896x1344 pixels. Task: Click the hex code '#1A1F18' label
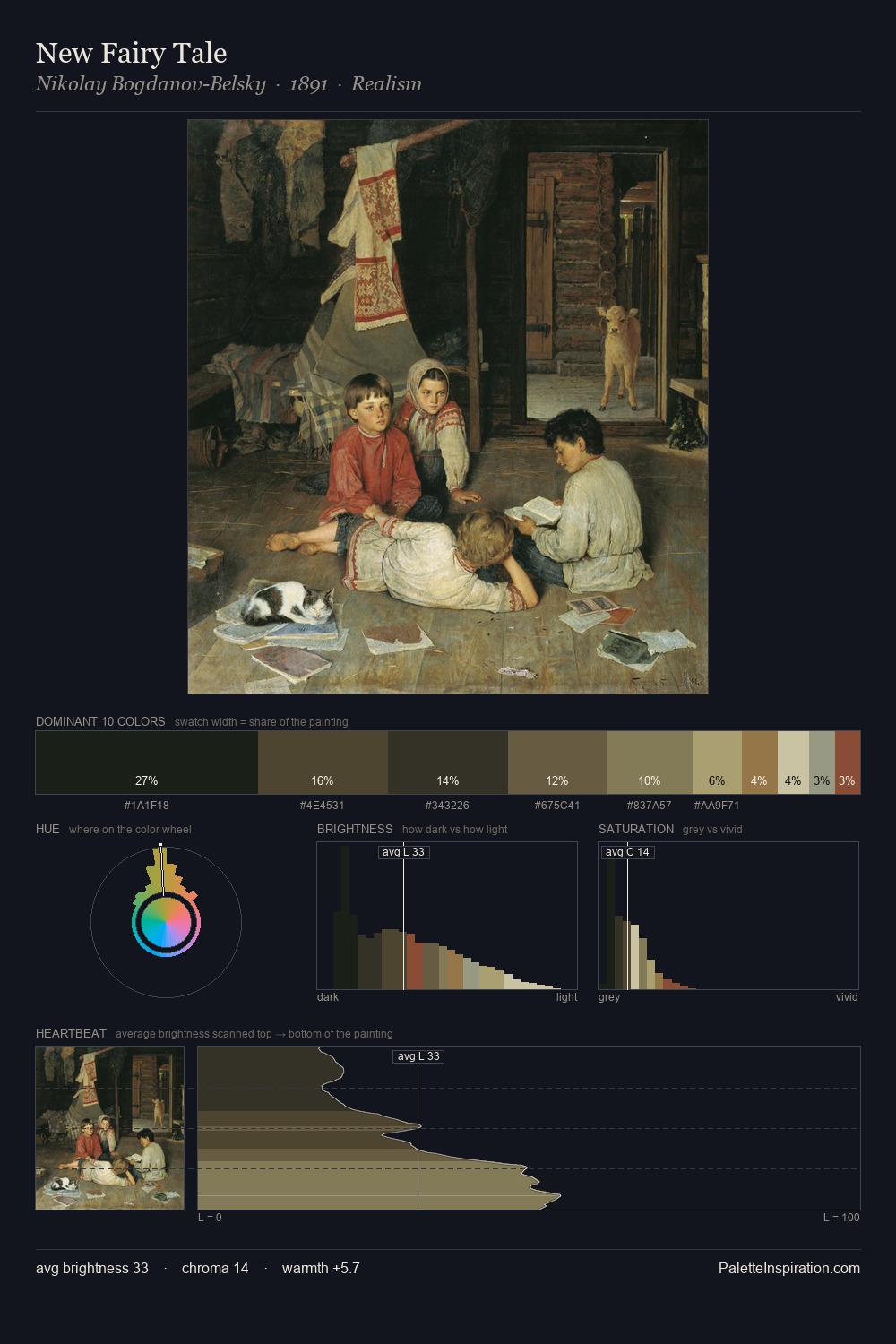pyautogui.click(x=147, y=806)
